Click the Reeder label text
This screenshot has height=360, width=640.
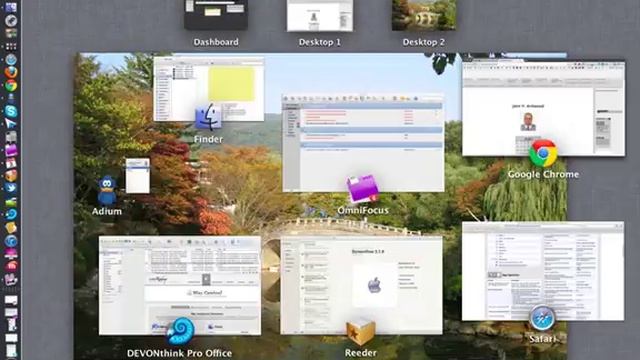pyautogui.click(x=361, y=353)
